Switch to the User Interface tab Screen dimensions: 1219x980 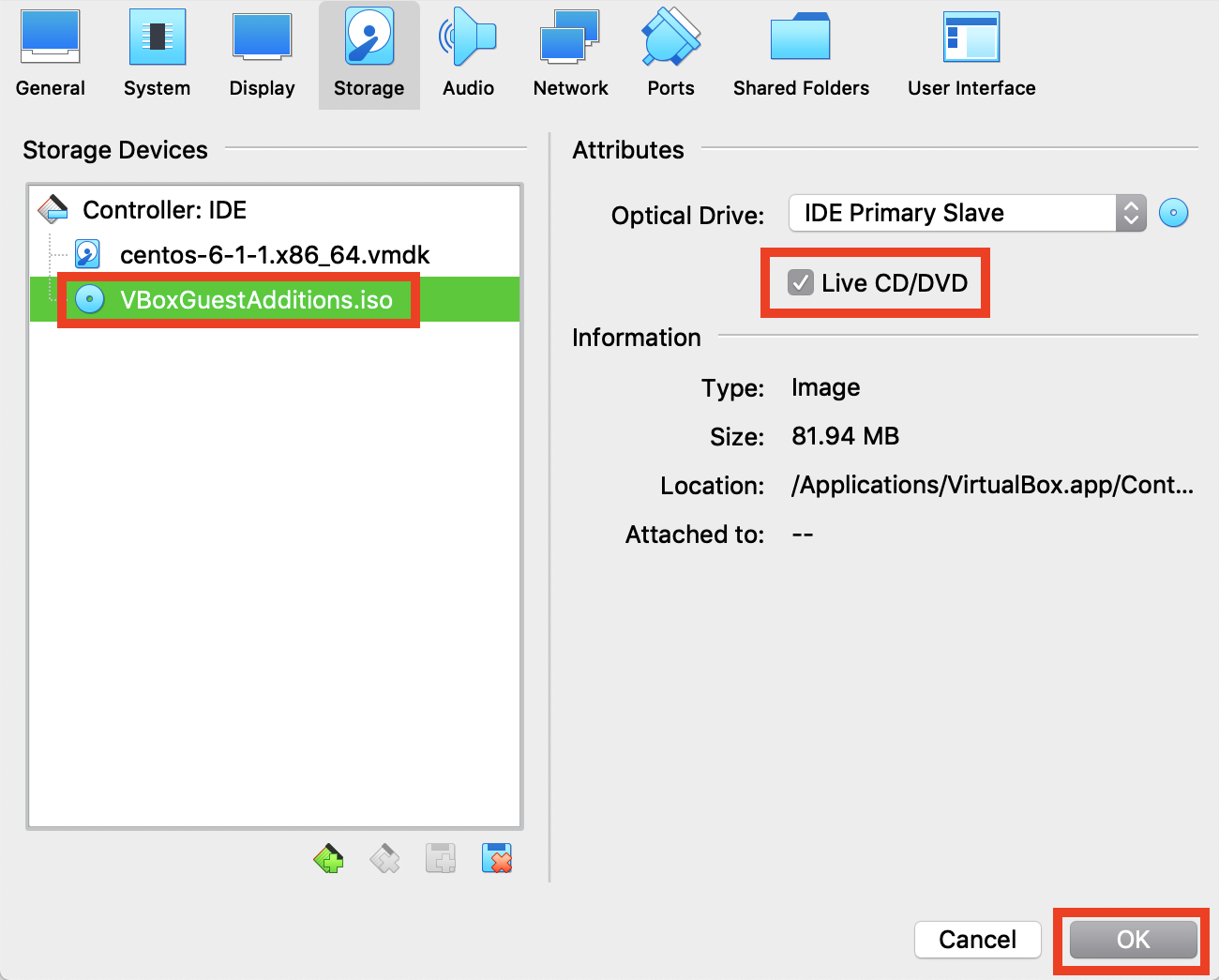click(971, 54)
